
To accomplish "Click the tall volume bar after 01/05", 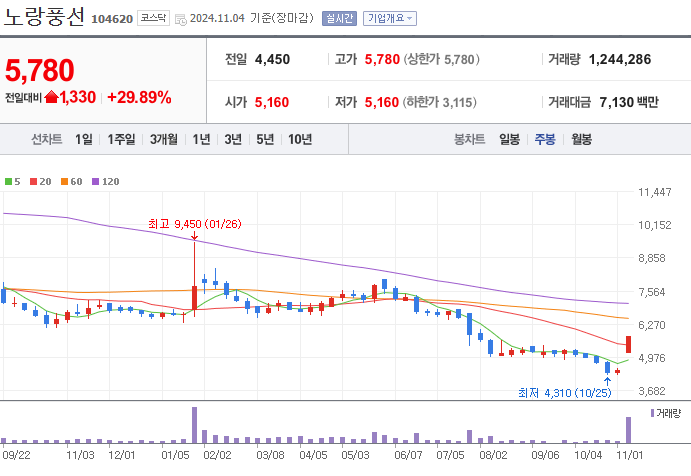I will [194, 425].
